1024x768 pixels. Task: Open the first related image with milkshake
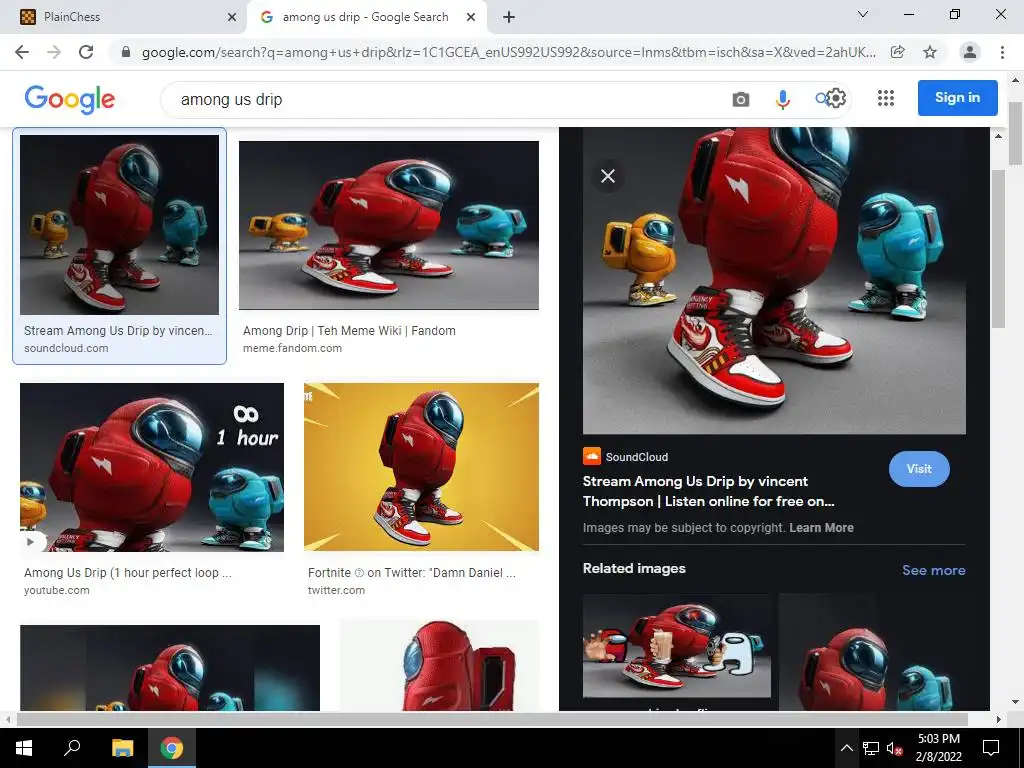677,646
